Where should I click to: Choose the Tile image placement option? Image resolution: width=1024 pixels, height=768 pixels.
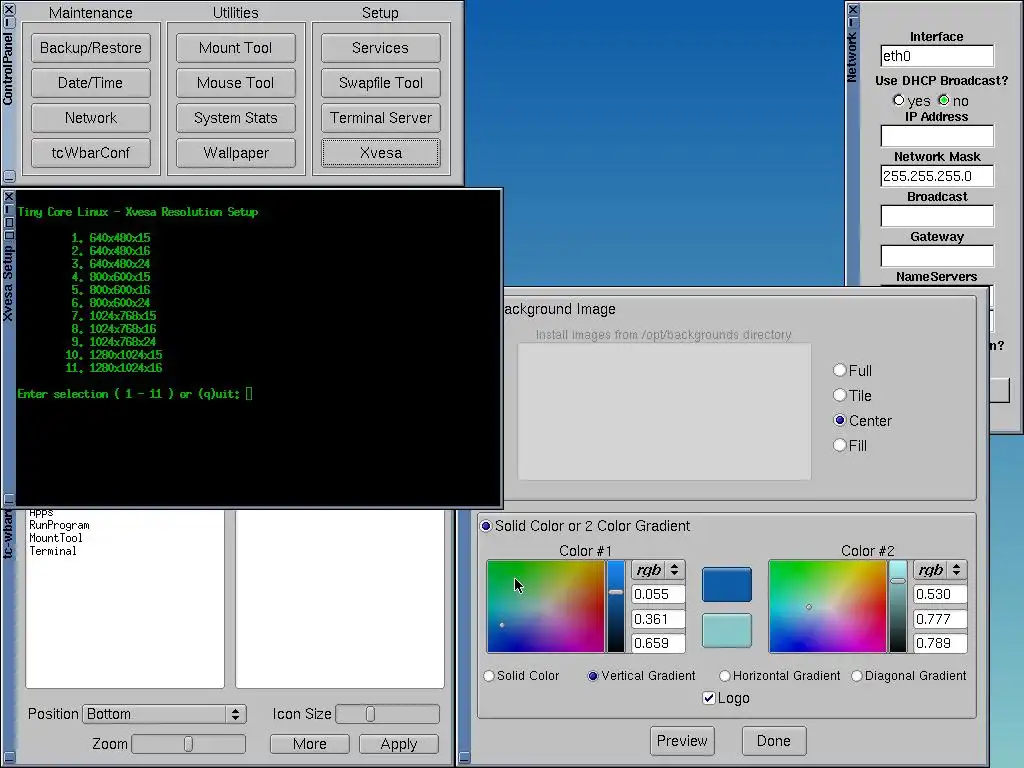840,395
